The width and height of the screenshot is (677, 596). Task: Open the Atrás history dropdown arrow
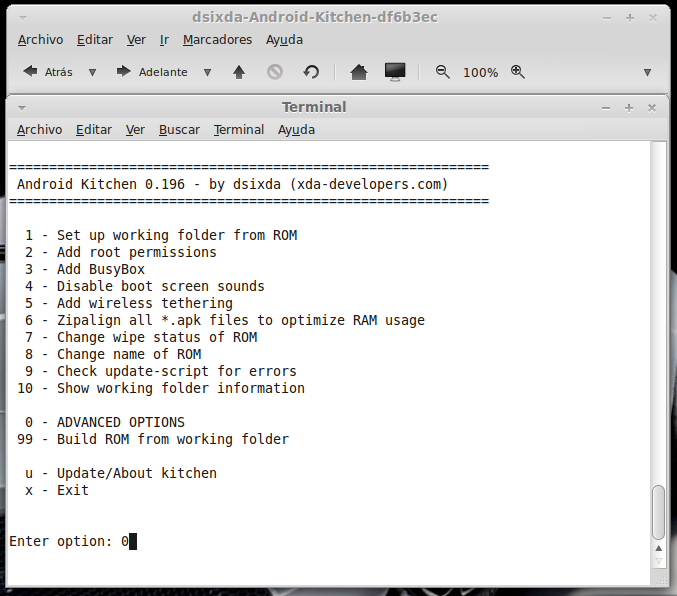tap(92, 72)
